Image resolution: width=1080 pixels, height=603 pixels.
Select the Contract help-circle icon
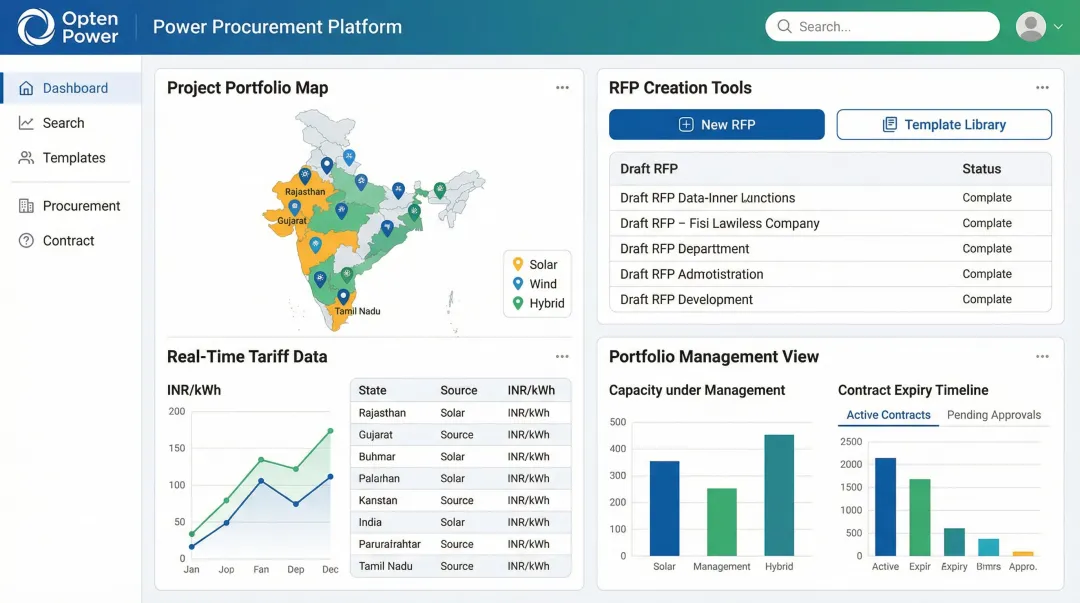pos(27,240)
